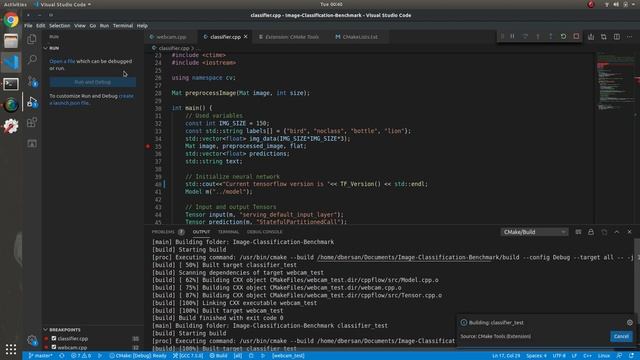Open notification gear settings
The width and height of the screenshot is (640, 360).
[630, 322]
